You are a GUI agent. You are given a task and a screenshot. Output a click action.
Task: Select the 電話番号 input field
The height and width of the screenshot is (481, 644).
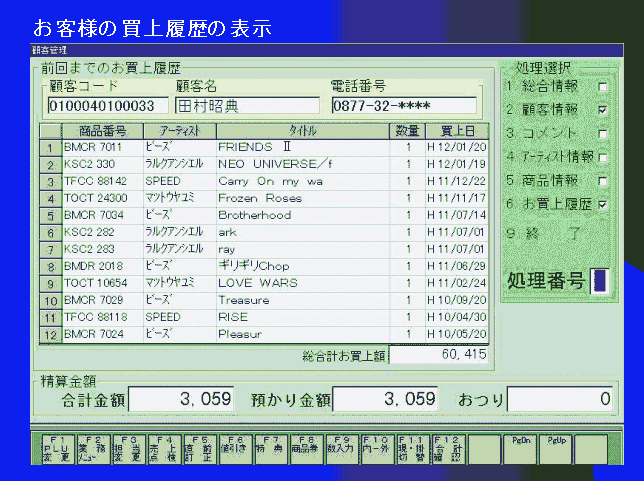pyautogui.click(x=402, y=105)
